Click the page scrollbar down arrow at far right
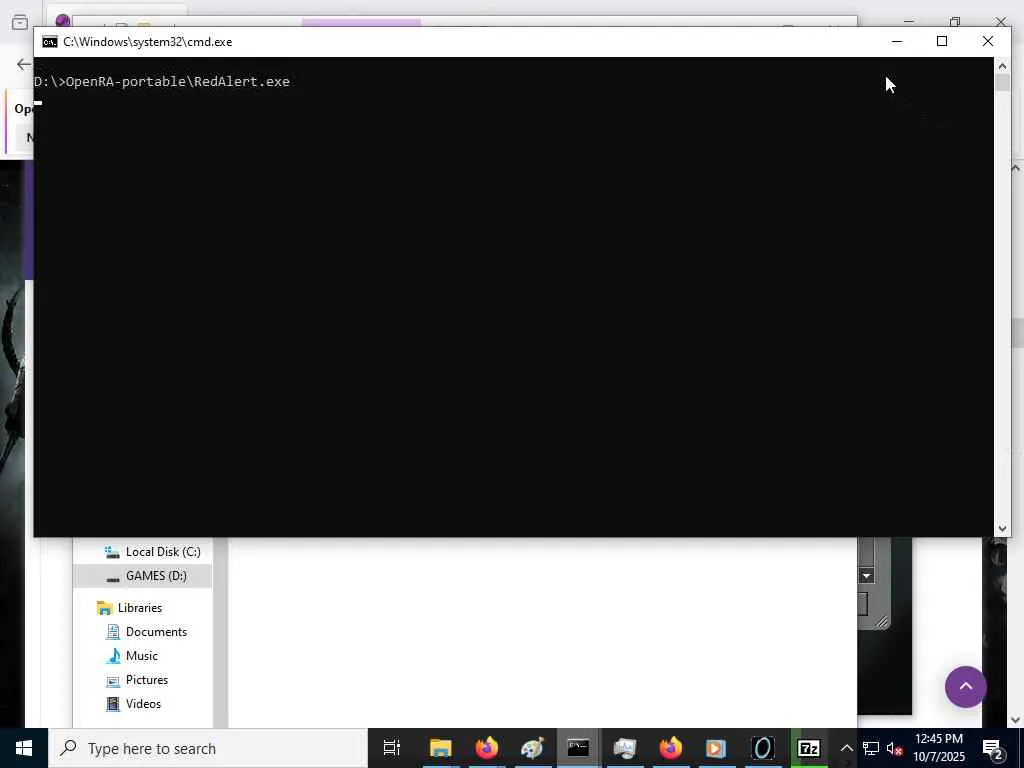The image size is (1024, 768). point(1016,720)
